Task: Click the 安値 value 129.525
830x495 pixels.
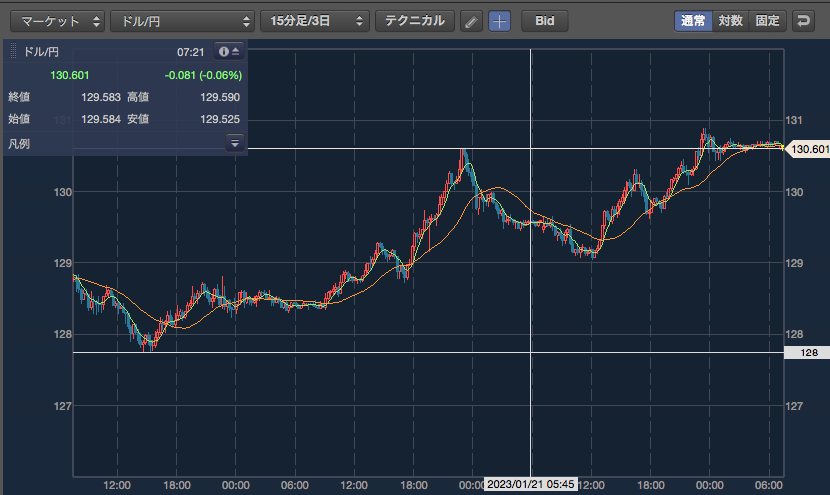Action: point(220,119)
